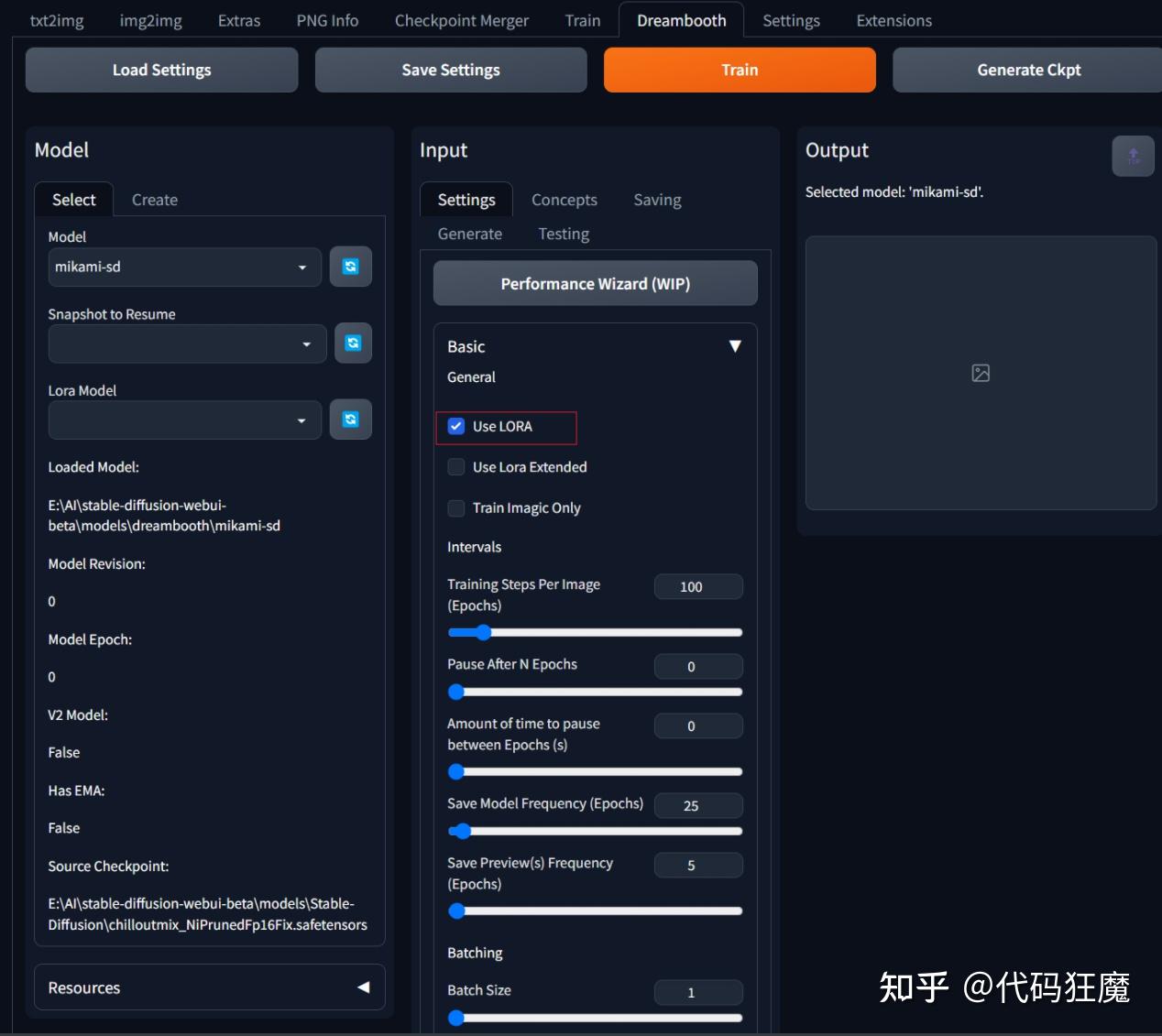Select the Input panel's Settings tab
This screenshot has height=1036, width=1162.
coord(466,200)
